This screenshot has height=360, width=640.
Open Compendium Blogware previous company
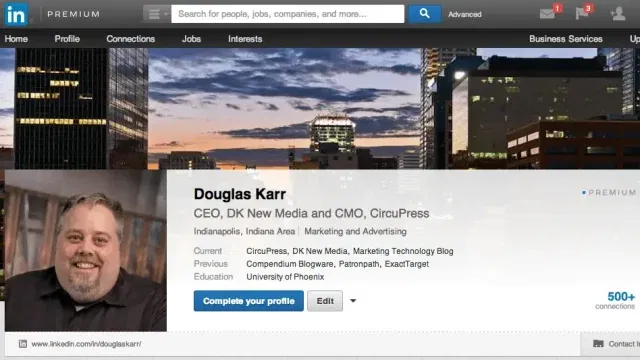[290, 264]
